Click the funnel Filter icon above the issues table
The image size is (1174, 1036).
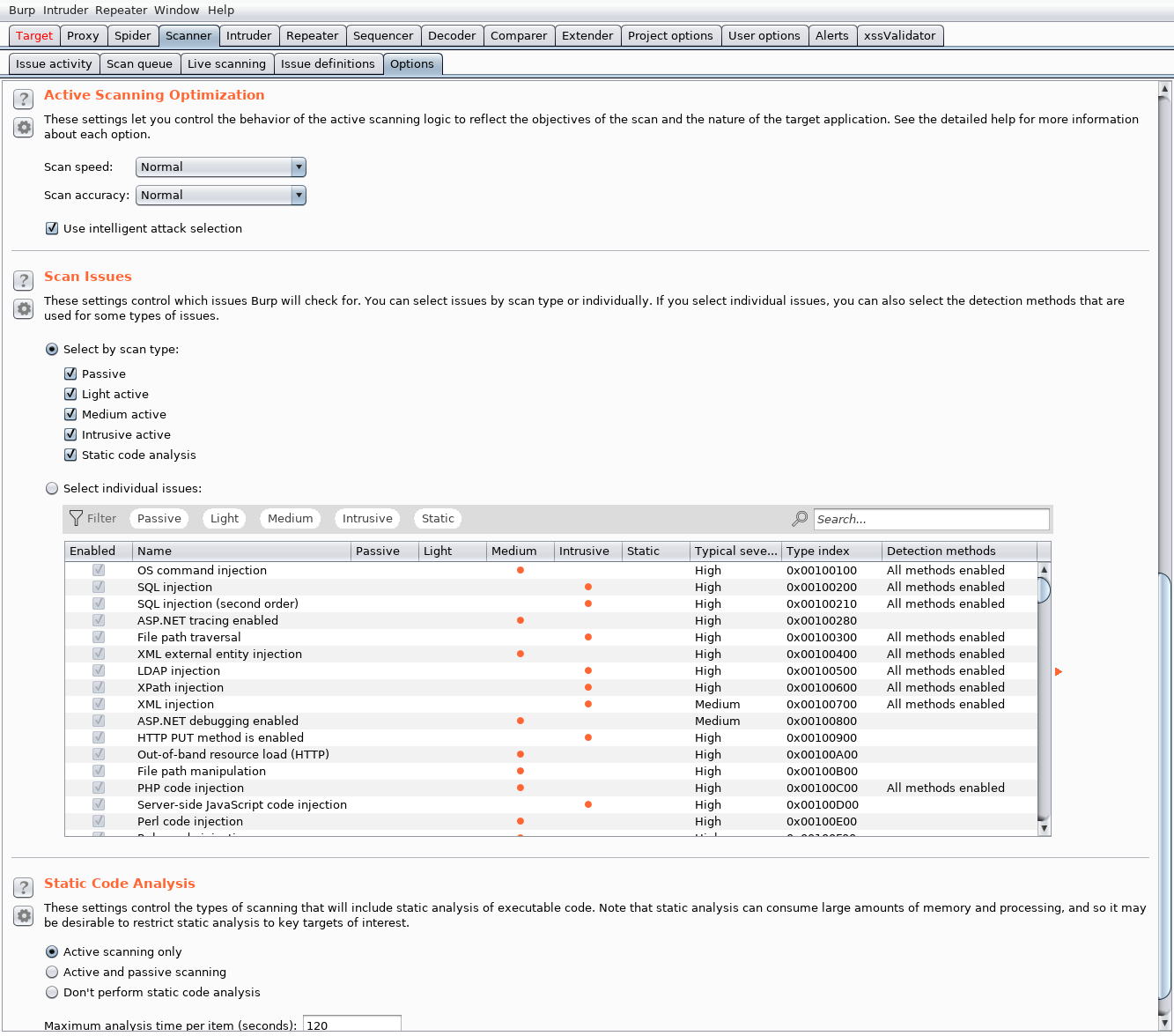click(x=77, y=519)
